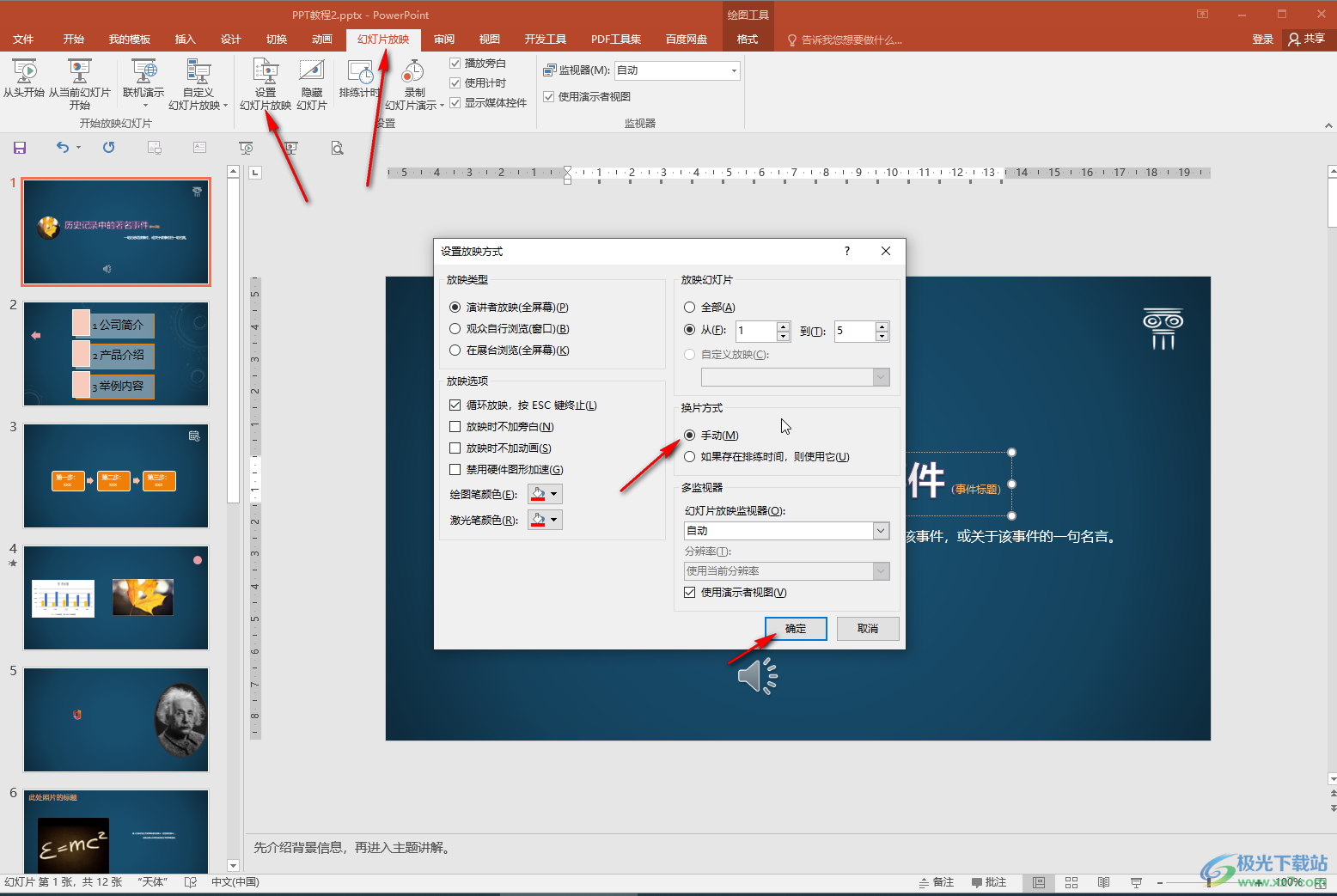1337x896 pixels.
Task: Click the 从头开始 slideshow icon
Action: pyautogui.click(x=24, y=72)
